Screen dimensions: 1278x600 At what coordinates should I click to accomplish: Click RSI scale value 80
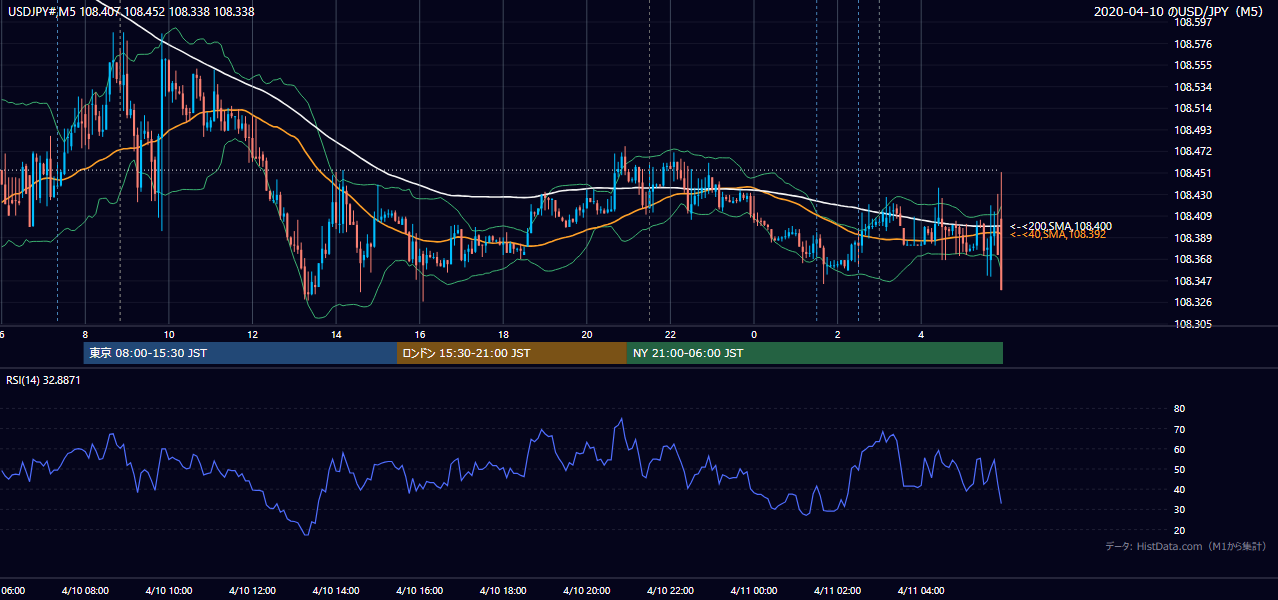click(x=1180, y=409)
